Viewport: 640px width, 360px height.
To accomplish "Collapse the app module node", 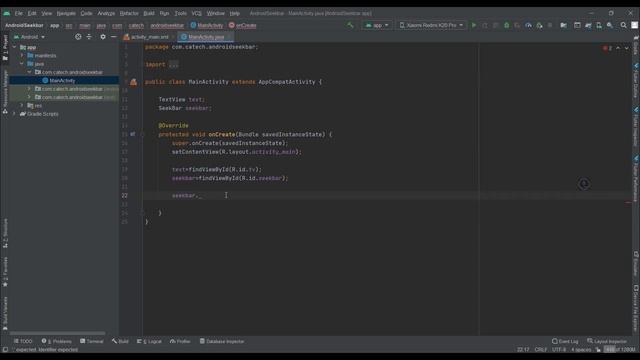I will tap(15, 47).
